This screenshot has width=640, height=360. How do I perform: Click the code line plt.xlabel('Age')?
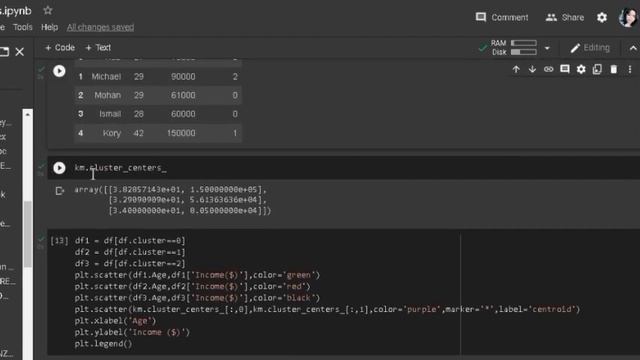click(115, 321)
